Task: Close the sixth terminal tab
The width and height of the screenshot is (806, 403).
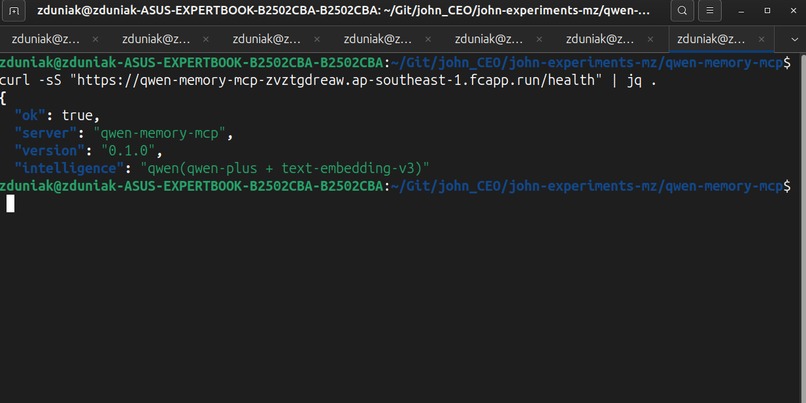Action: coord(650,40)
